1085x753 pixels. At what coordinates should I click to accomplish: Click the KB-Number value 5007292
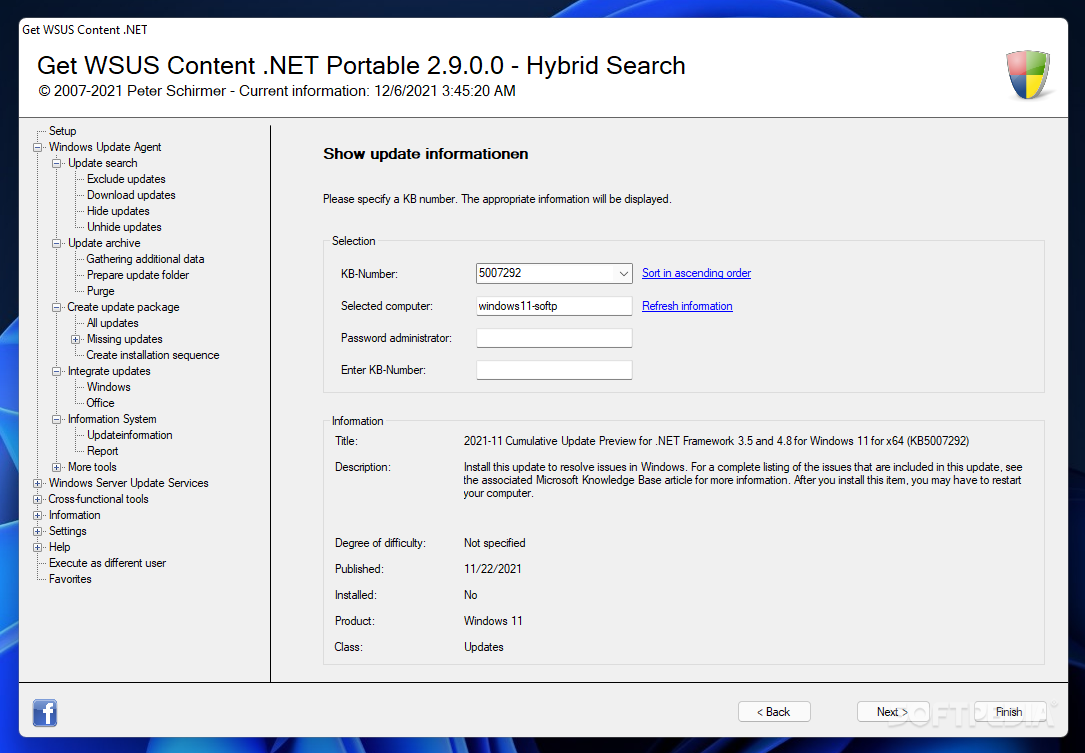tap(500, 273)
